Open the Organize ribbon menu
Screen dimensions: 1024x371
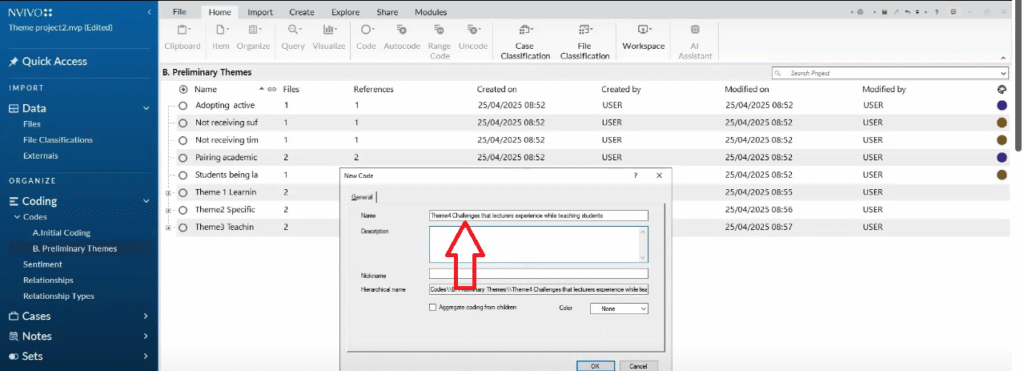[253, 37]
